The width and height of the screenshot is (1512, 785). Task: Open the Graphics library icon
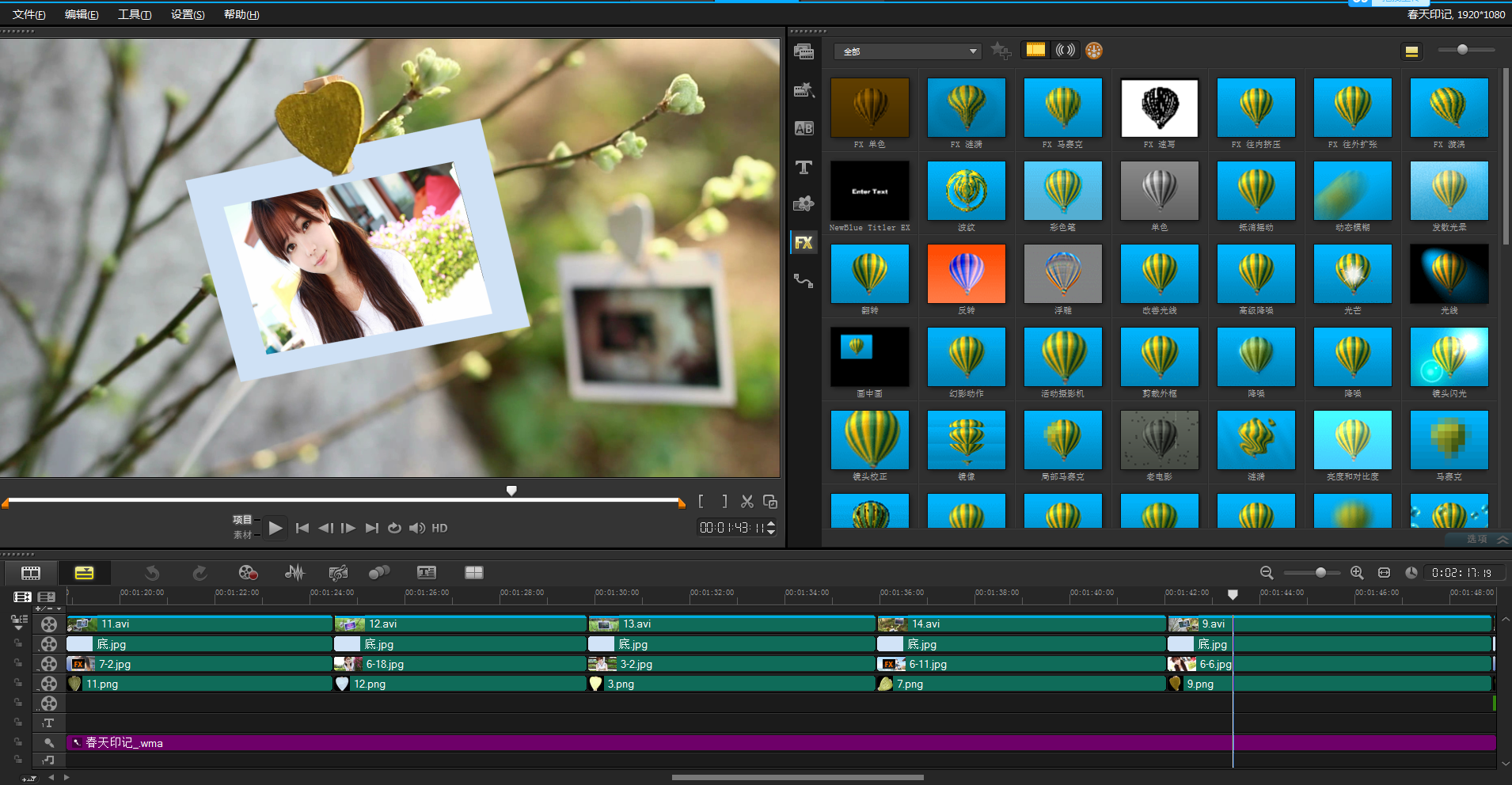click(x=803, y=204)
